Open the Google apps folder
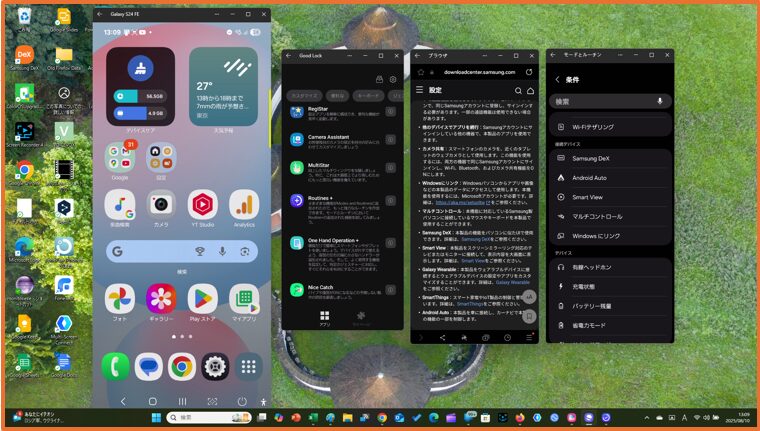The image size is (760, 431). (120, 158)
